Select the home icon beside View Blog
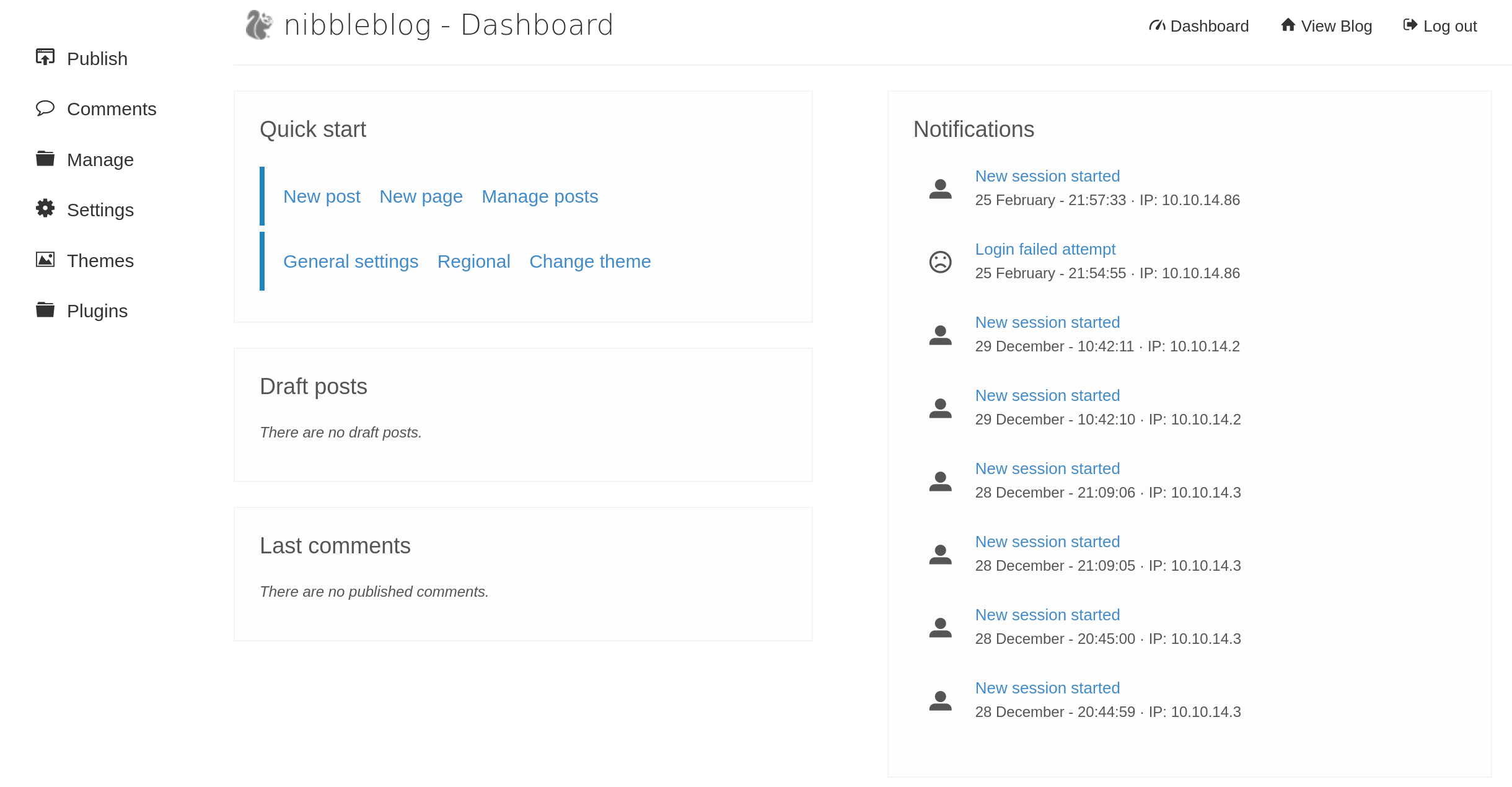The image size is (1512, 787). [1288, 25]
